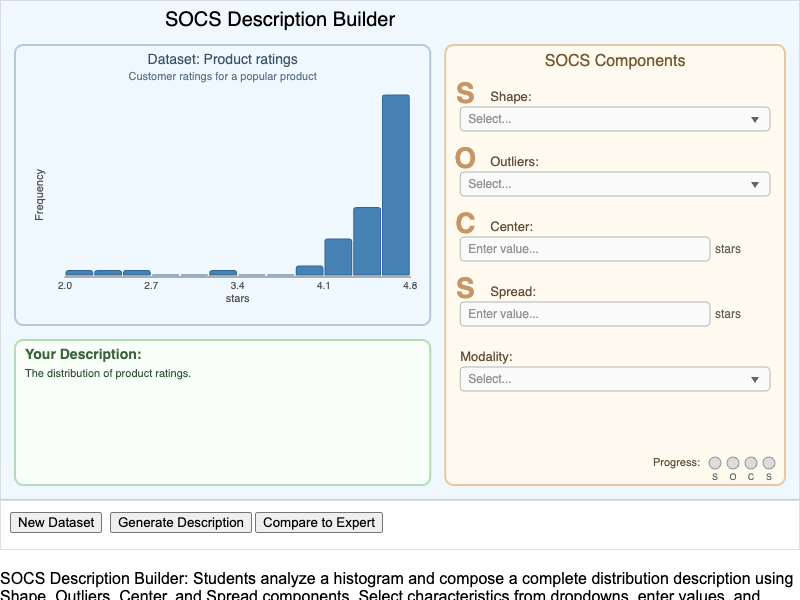
Task: Click the C progress circle indicator
Action: coord(750,463)
